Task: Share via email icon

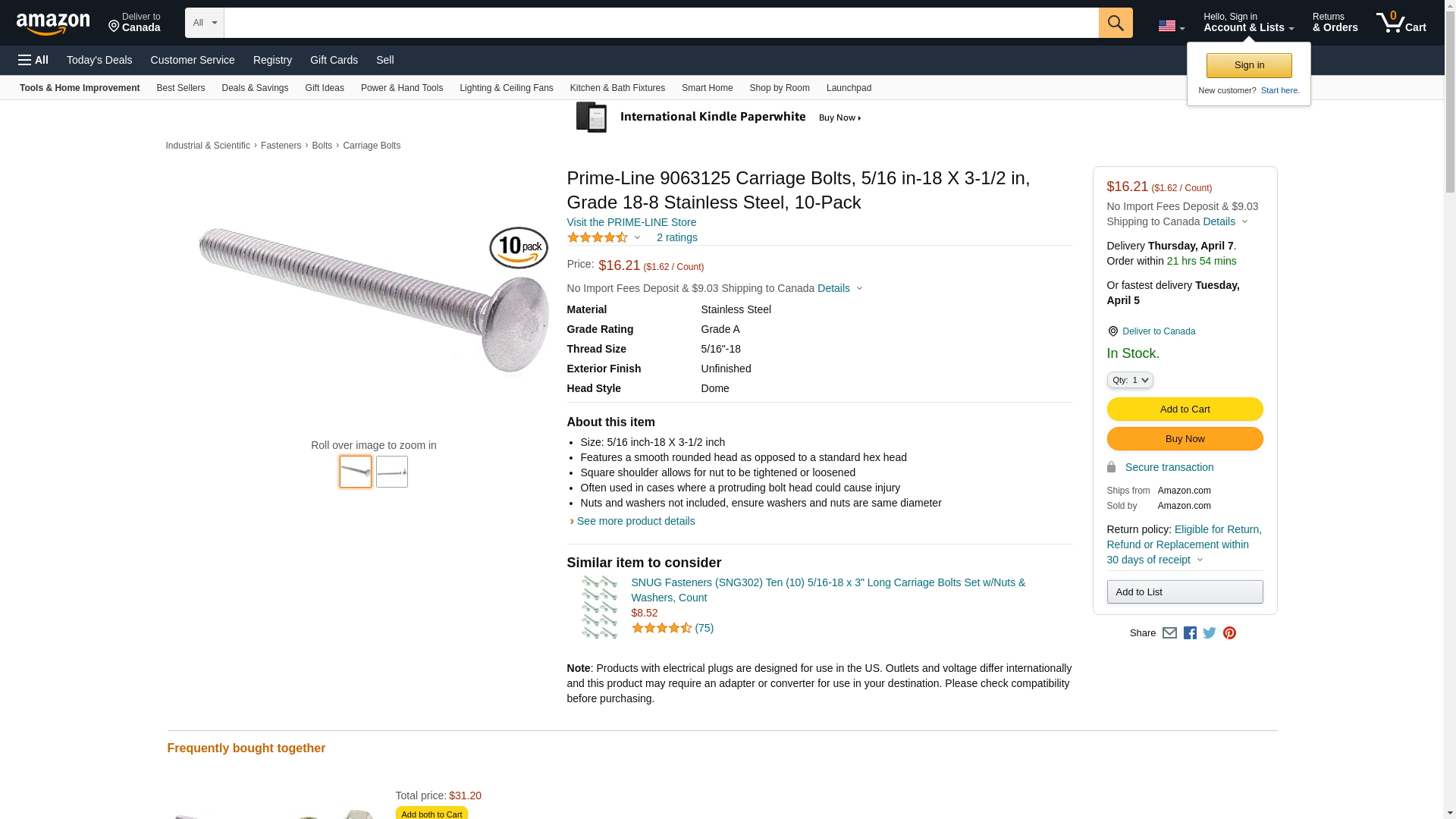Action: click(x=1169, y=633)
